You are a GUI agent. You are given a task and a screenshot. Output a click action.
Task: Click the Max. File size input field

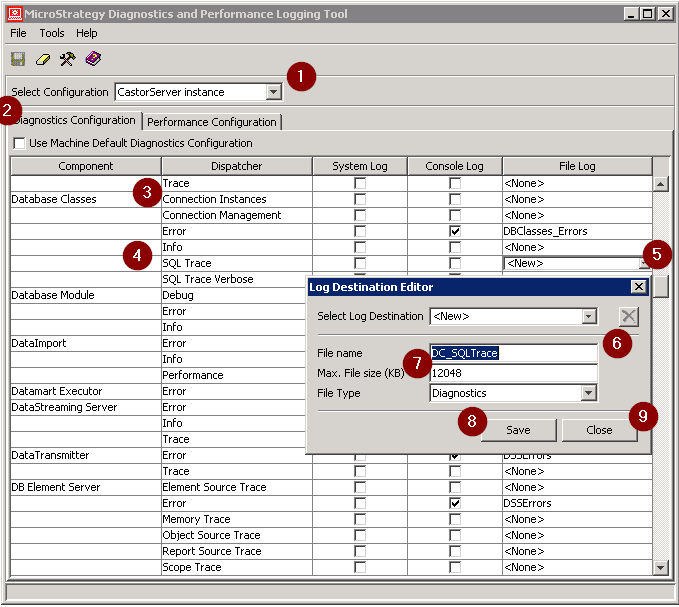(x=513, y=373)
